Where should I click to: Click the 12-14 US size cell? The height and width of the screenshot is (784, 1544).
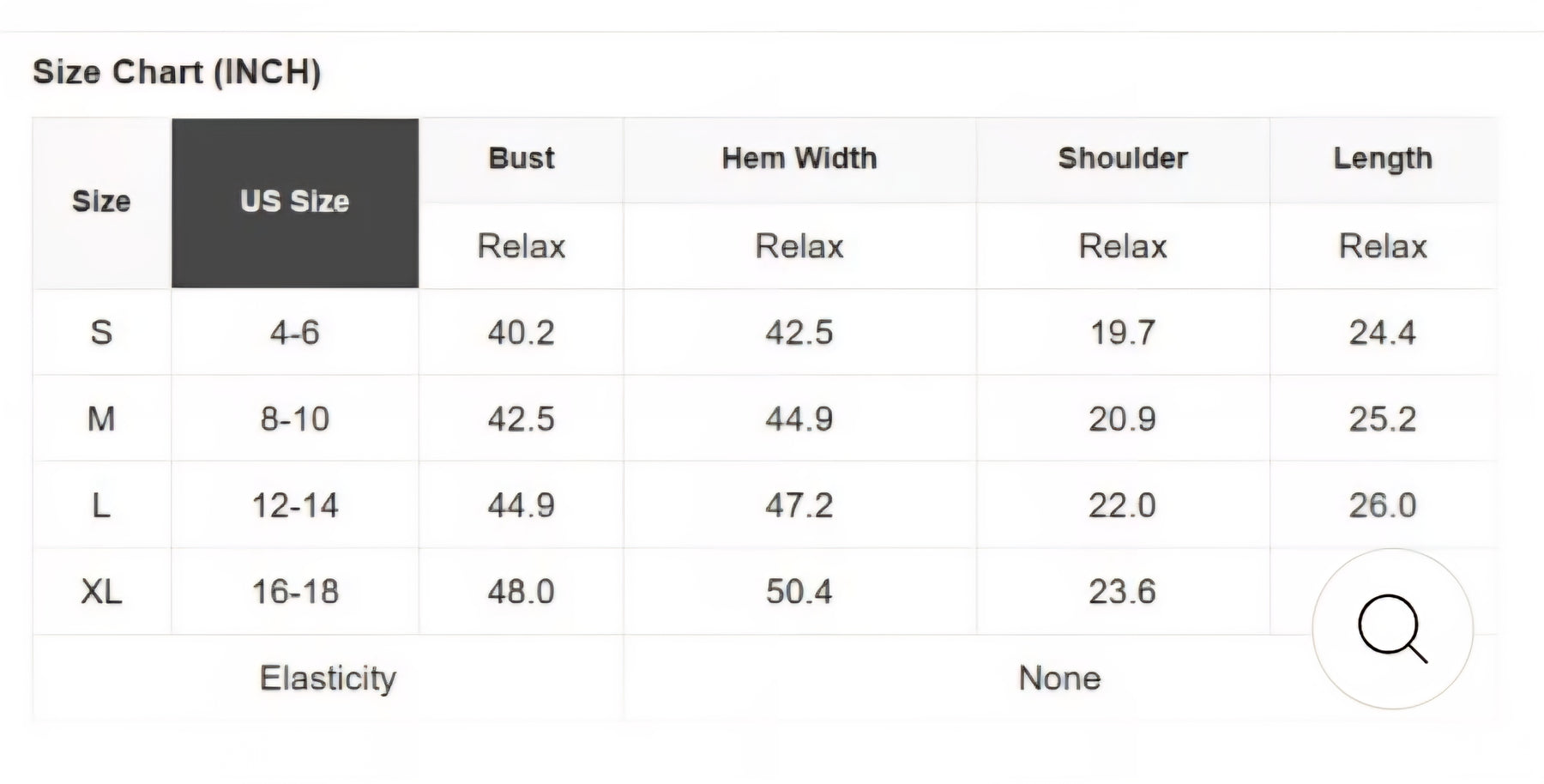click(x=295, y=505)
